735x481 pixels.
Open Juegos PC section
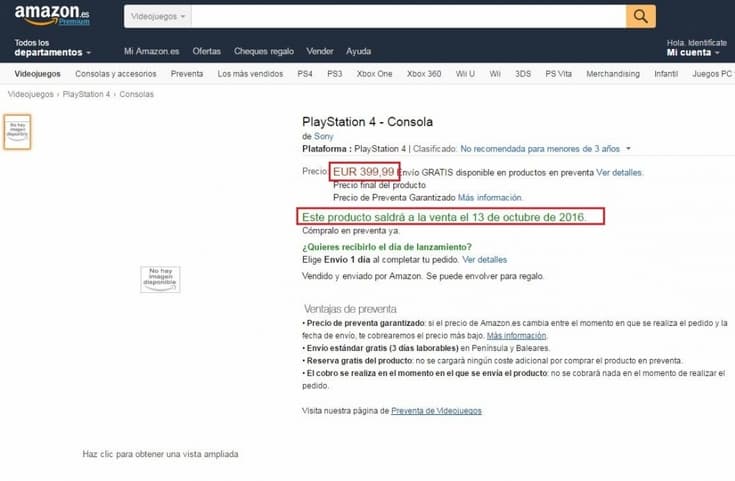click(712, 74)
